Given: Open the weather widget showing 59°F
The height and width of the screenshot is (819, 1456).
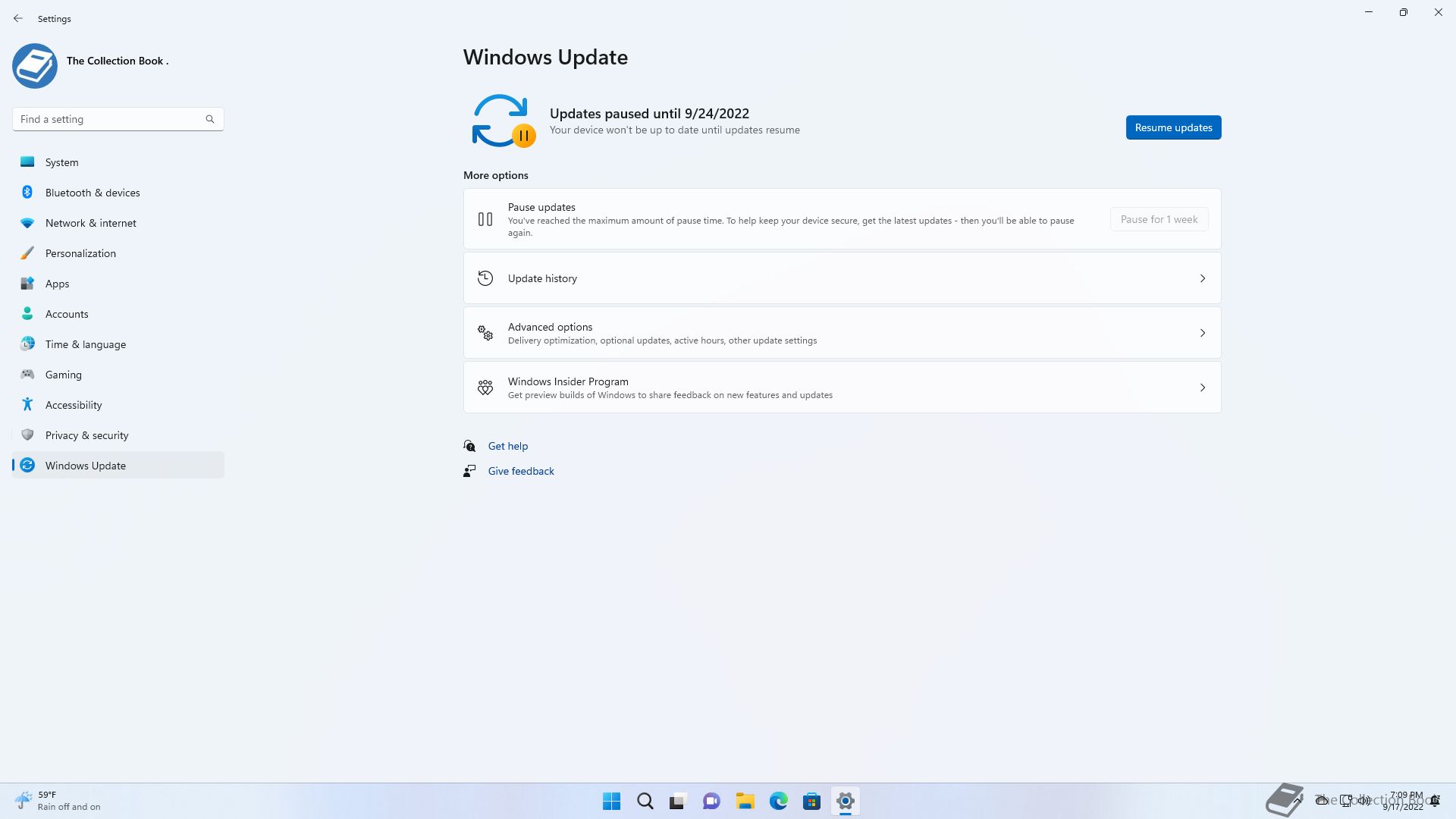Looking at the screenshot, I should (x=58, y=801).
